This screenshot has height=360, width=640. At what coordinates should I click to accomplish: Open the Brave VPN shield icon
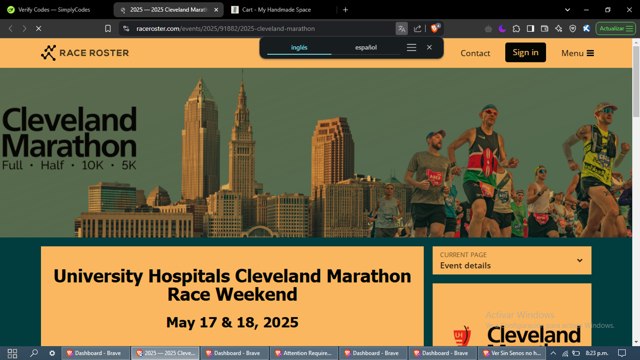point(573,29)
